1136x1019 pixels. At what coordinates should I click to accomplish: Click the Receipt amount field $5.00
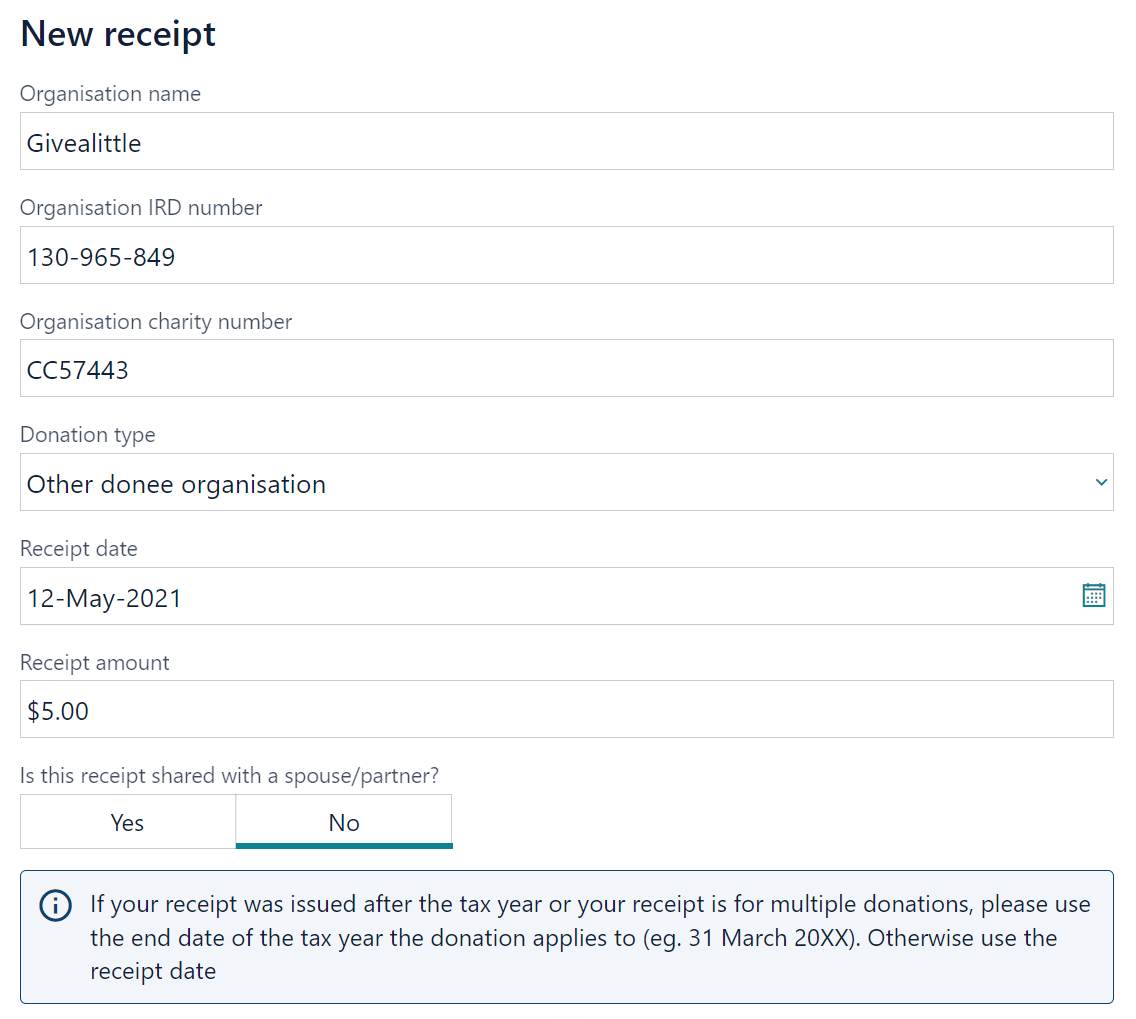pos(567,709)
